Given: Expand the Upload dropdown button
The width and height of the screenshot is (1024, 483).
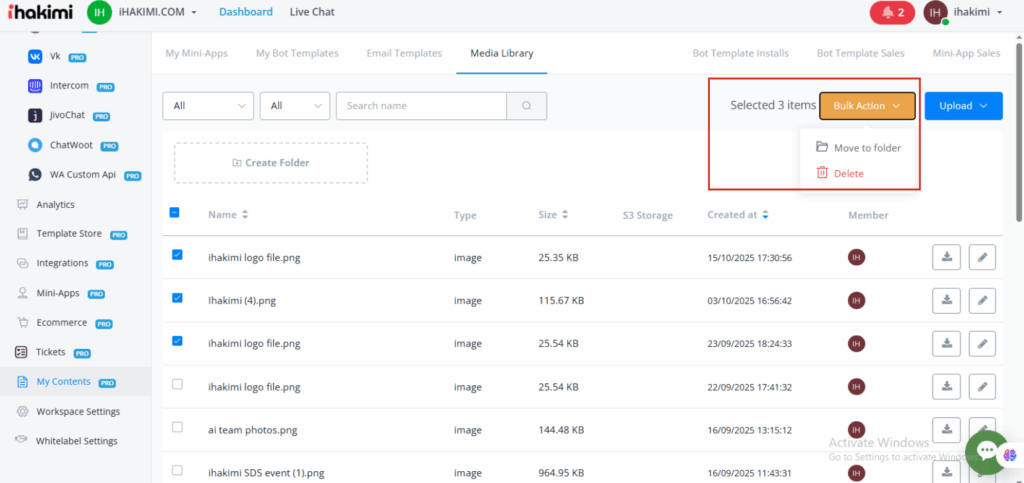Looking at the screenshot, I should tap(963, 106).
